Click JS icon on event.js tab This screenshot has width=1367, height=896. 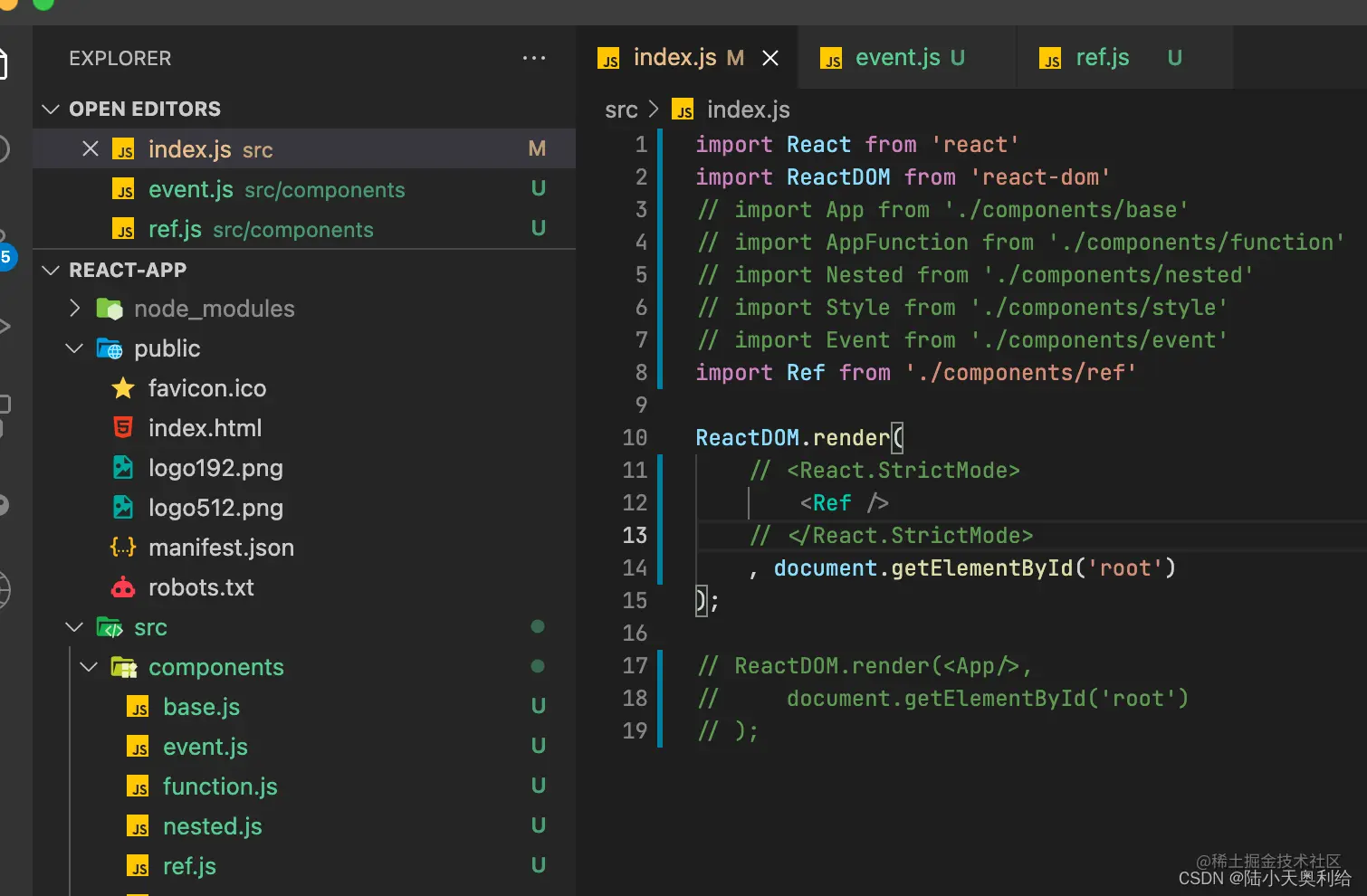(831, 59)
